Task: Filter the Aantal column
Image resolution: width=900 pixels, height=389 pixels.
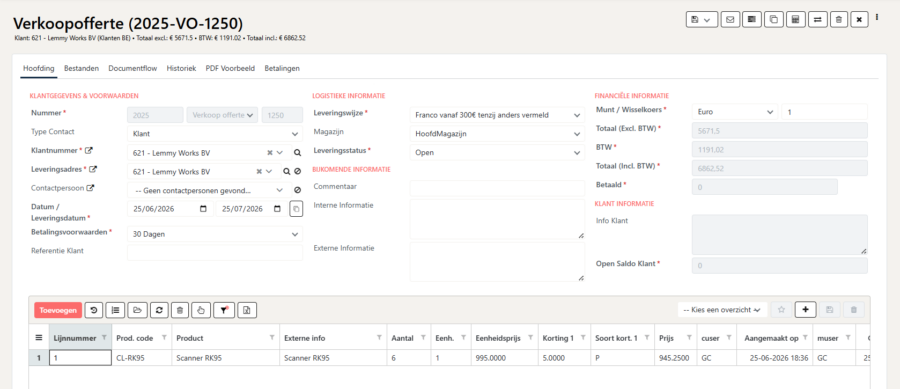Action: click(x=423, y=338)
